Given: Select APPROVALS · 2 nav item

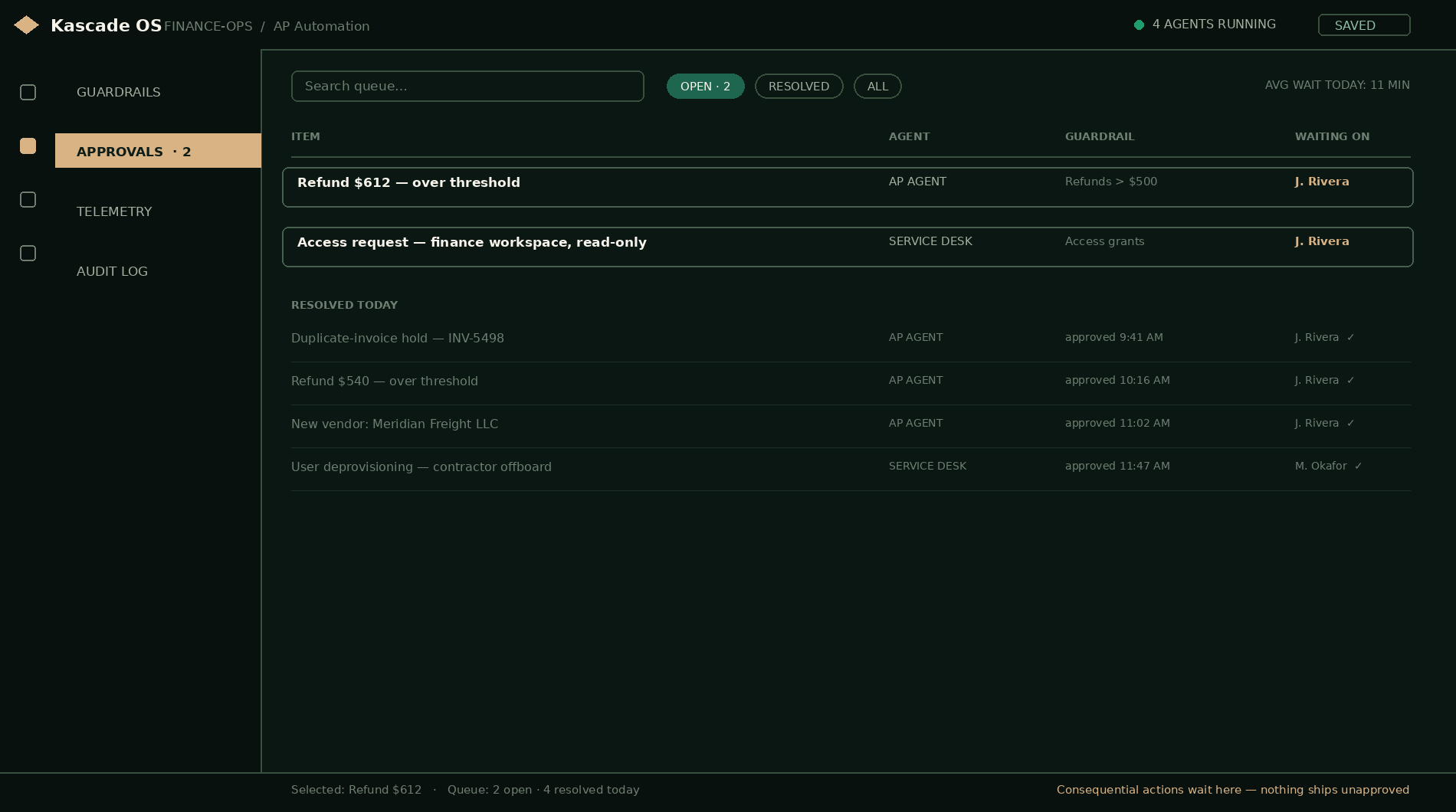Looking at the screenshot, I should [x=158, y=151].
